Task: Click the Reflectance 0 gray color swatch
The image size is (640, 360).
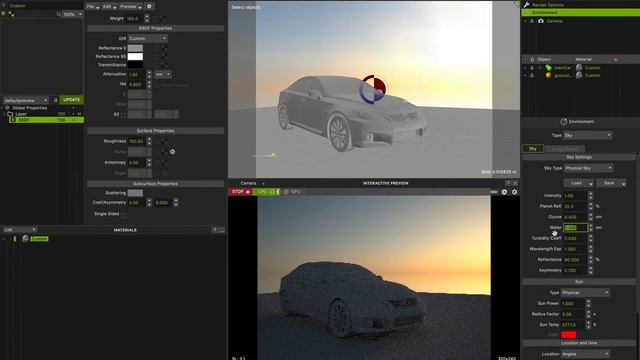Action: (135, 48)
